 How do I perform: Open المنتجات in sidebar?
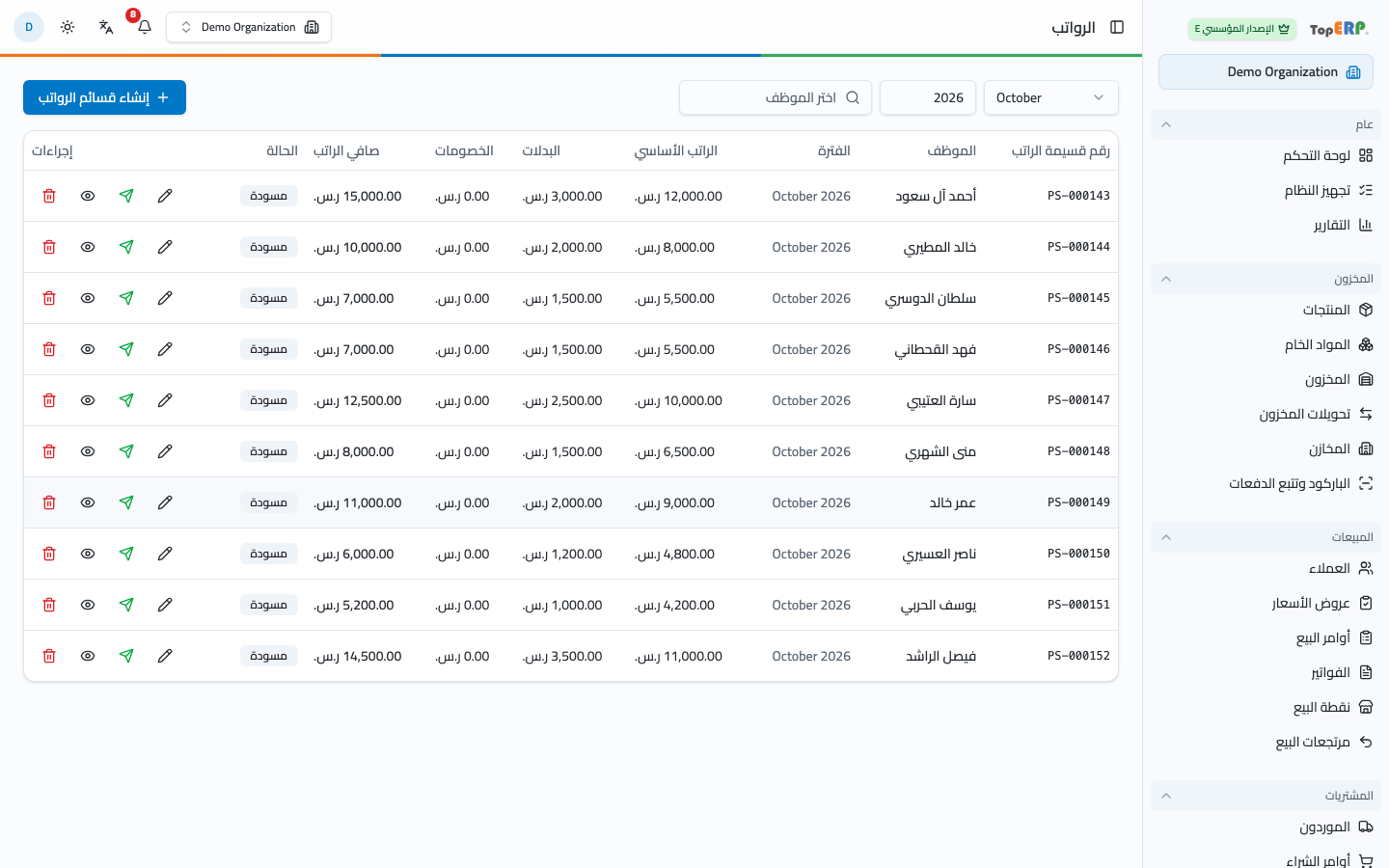[1337, 310]
